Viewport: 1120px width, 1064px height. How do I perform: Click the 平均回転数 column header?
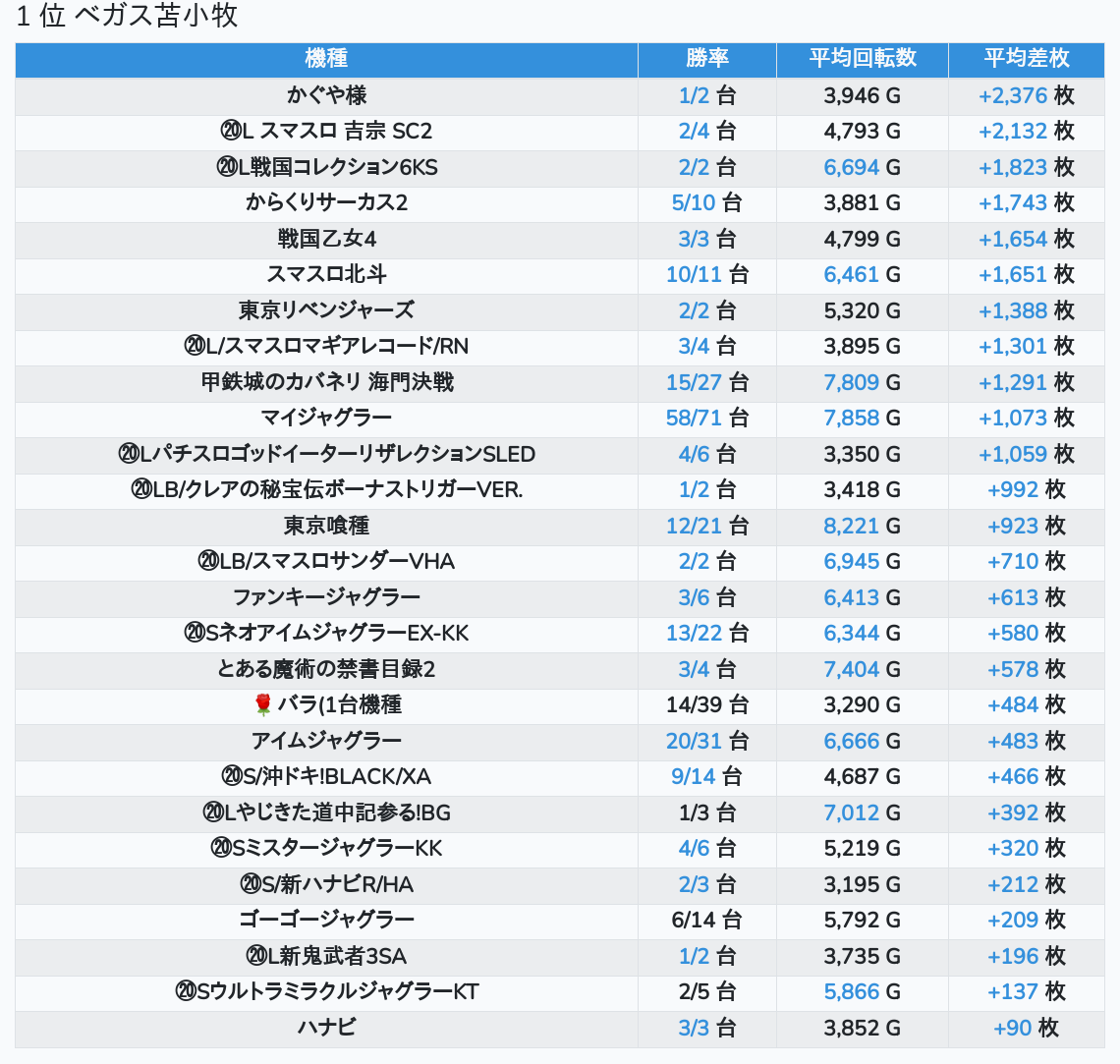tap(863, 58)
